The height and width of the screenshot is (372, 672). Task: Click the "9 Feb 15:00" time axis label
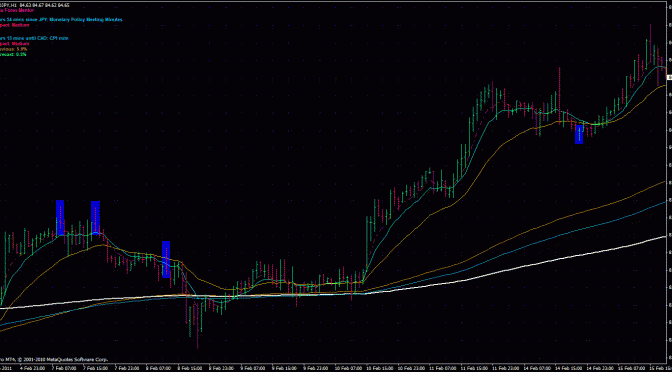pos(284,368)
